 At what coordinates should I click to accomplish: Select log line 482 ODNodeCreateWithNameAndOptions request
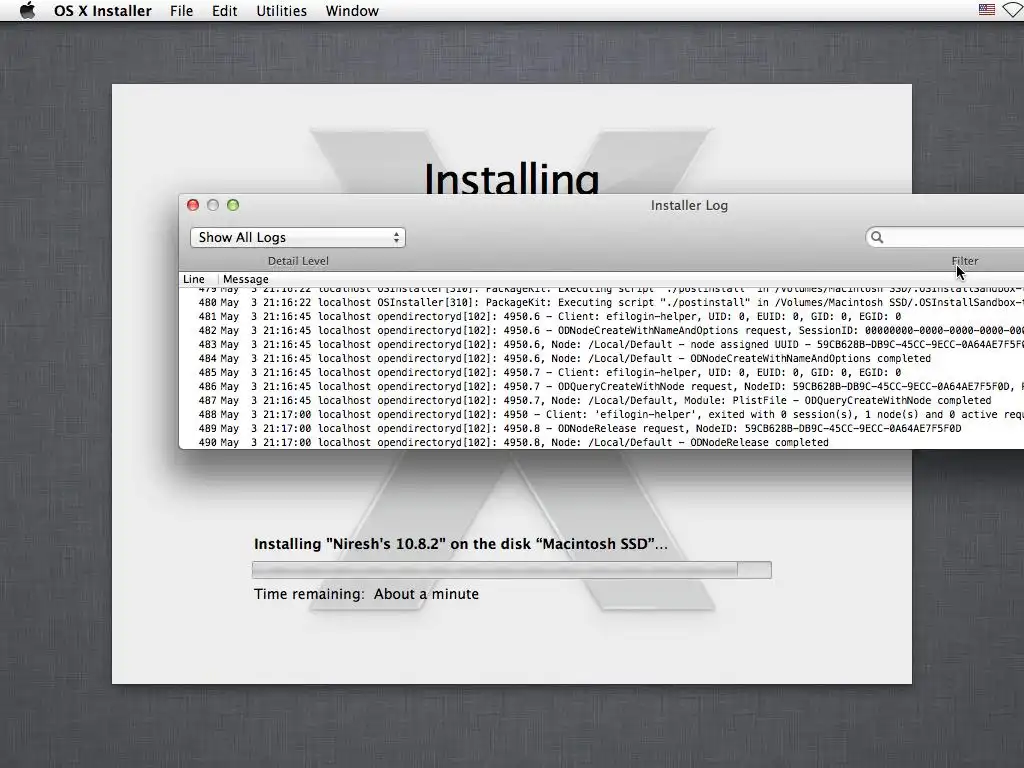pyautogui.click(x=601, y=330)
